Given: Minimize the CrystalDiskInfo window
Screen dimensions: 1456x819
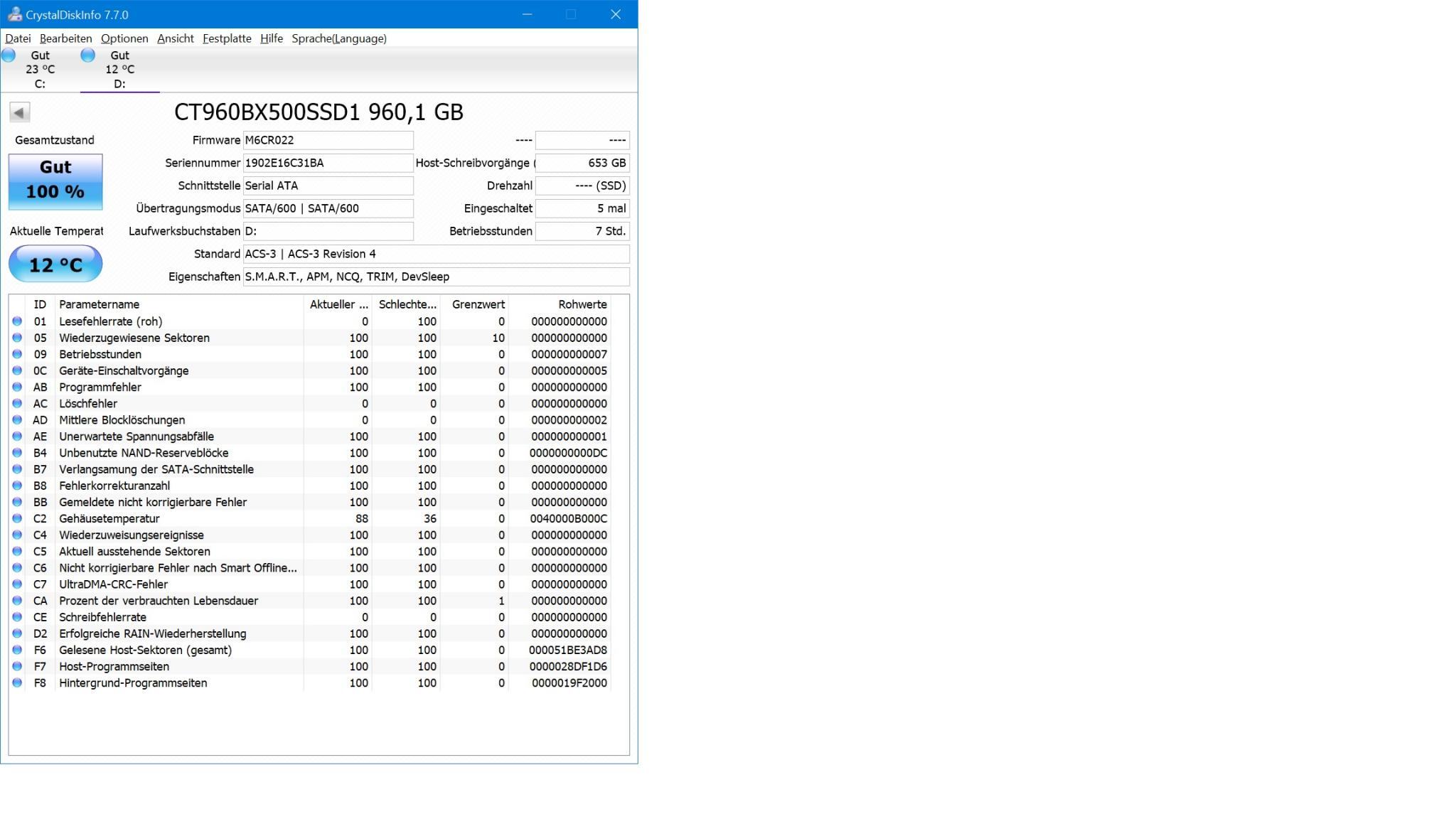Looking at the screenshot, I should [527, 14].
